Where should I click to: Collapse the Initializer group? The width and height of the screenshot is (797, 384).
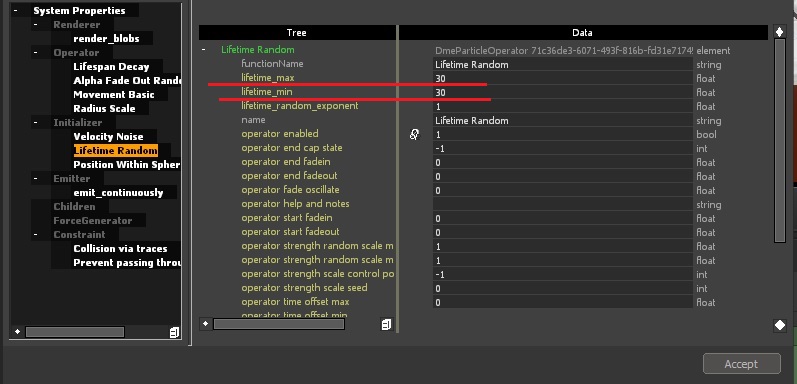pyautogui.click(x=35, y=123)
